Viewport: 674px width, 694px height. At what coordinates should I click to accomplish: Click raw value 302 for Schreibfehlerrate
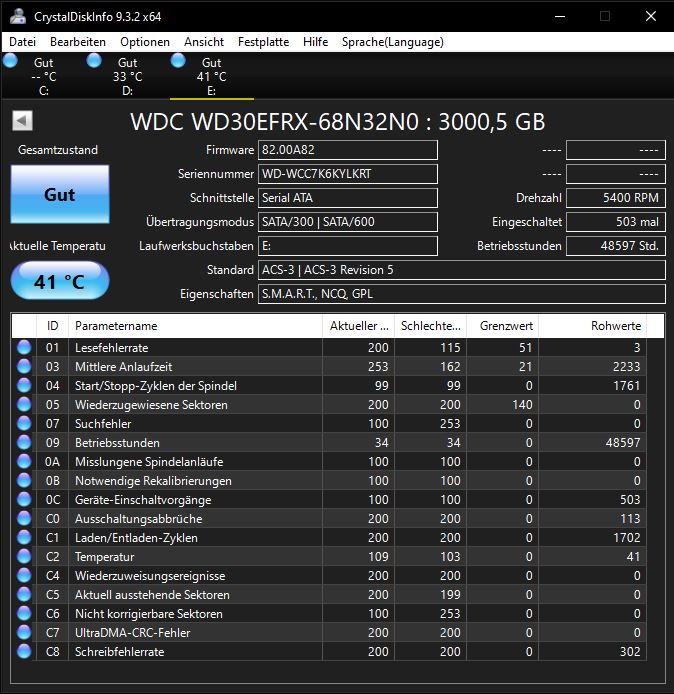(630, 652)
